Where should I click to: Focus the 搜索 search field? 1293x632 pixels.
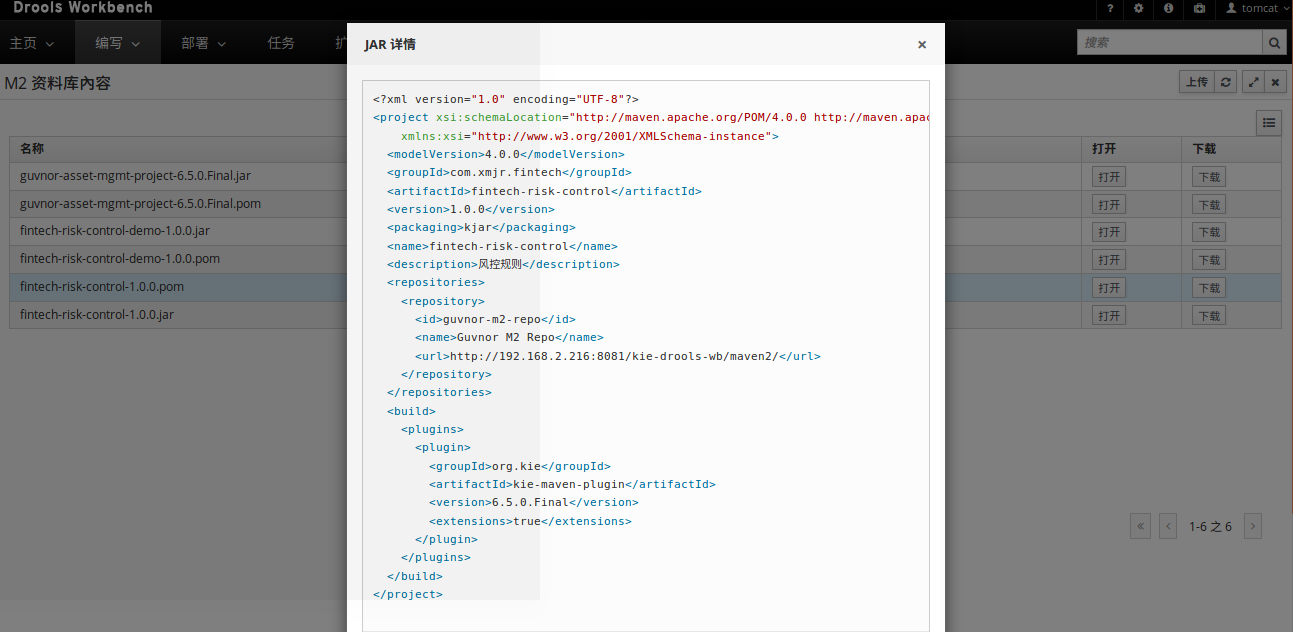pyautogui.click(x=1169, y=43)
